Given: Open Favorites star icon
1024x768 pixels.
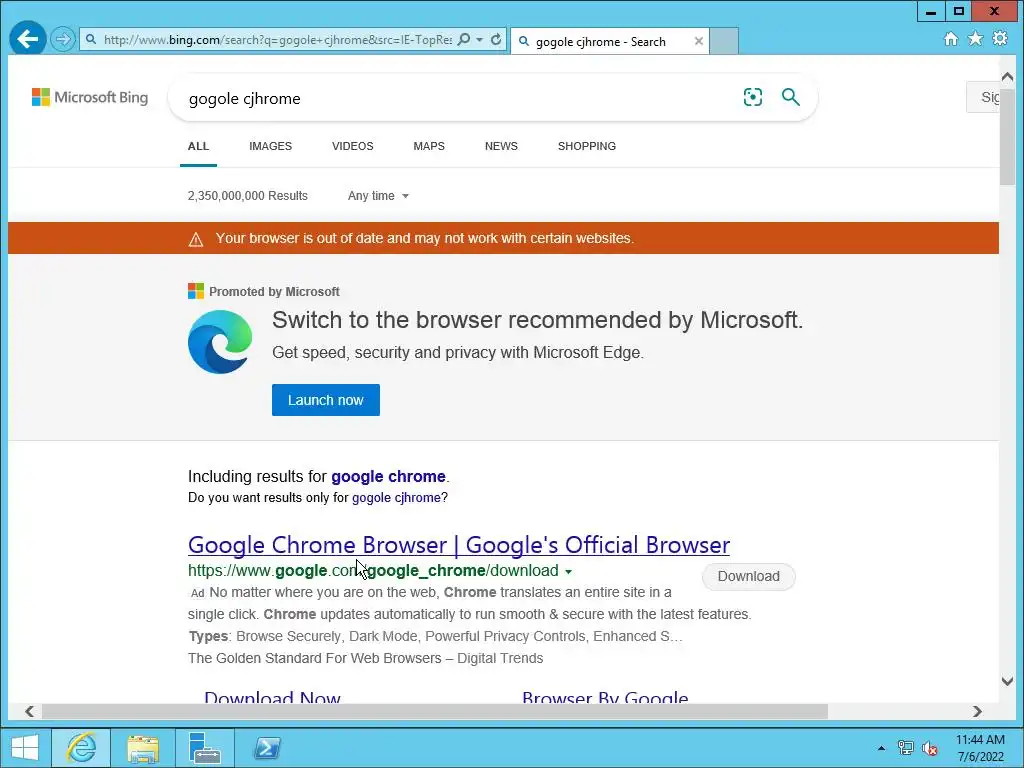Looking at the screenshot, I should click(975, 39).
